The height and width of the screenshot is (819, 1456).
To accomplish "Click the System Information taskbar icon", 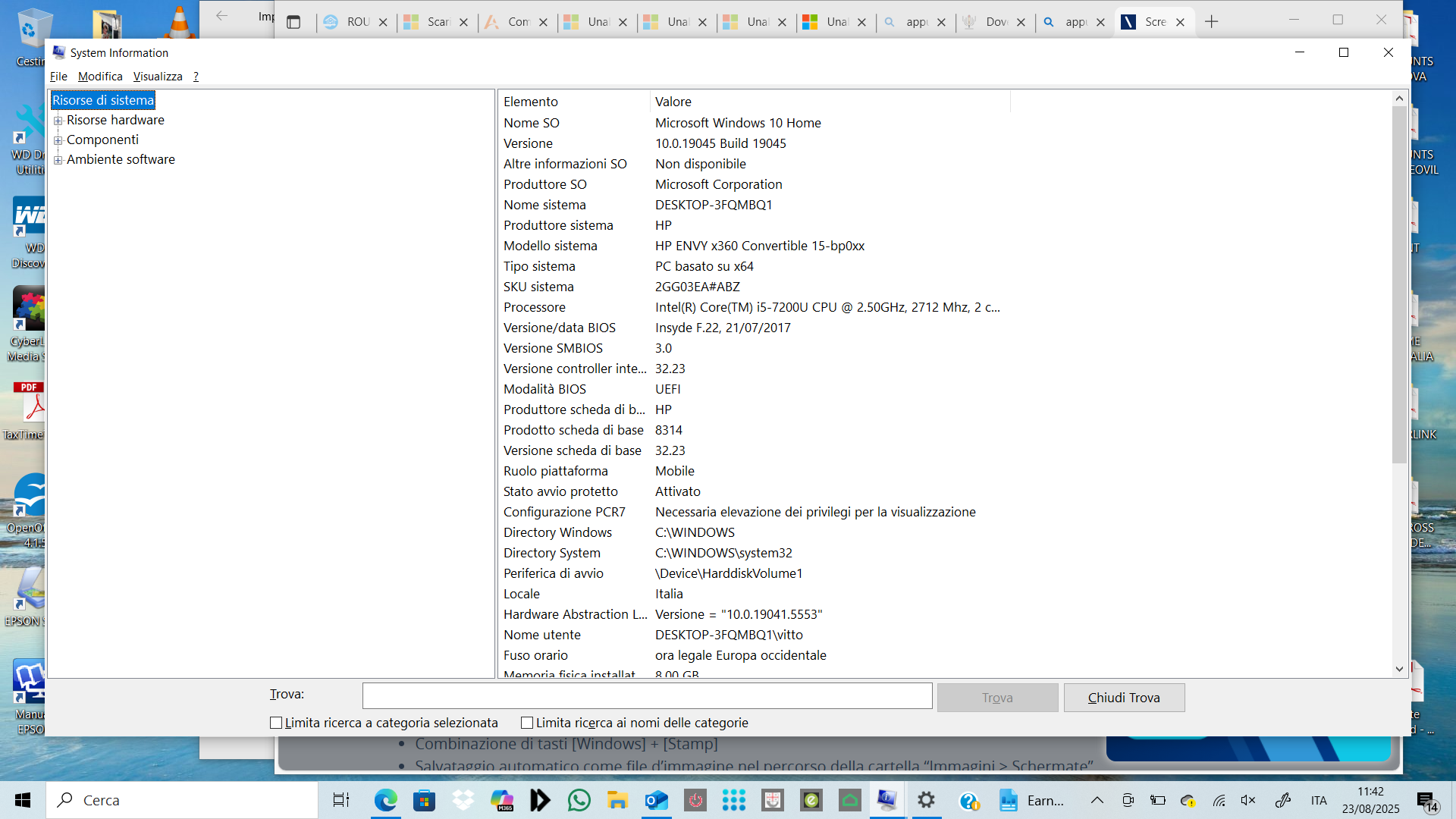I will coord(886,800).
